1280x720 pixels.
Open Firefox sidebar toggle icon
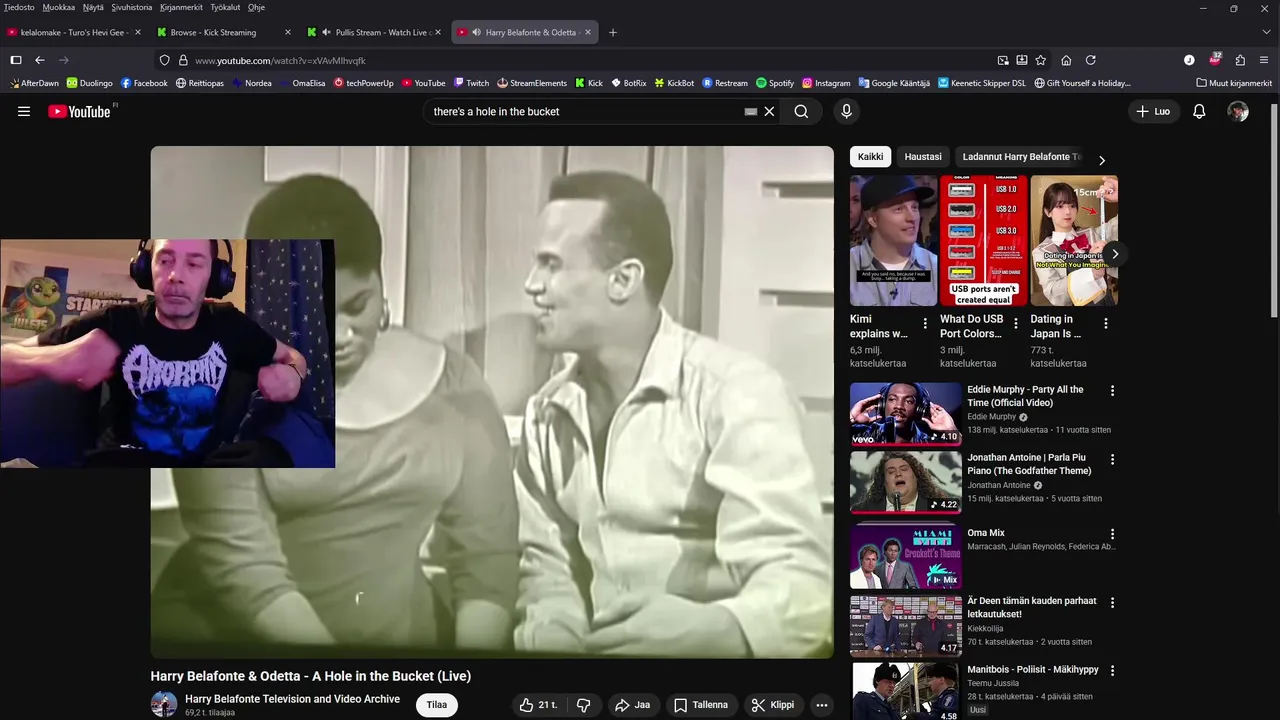(15, 60)
